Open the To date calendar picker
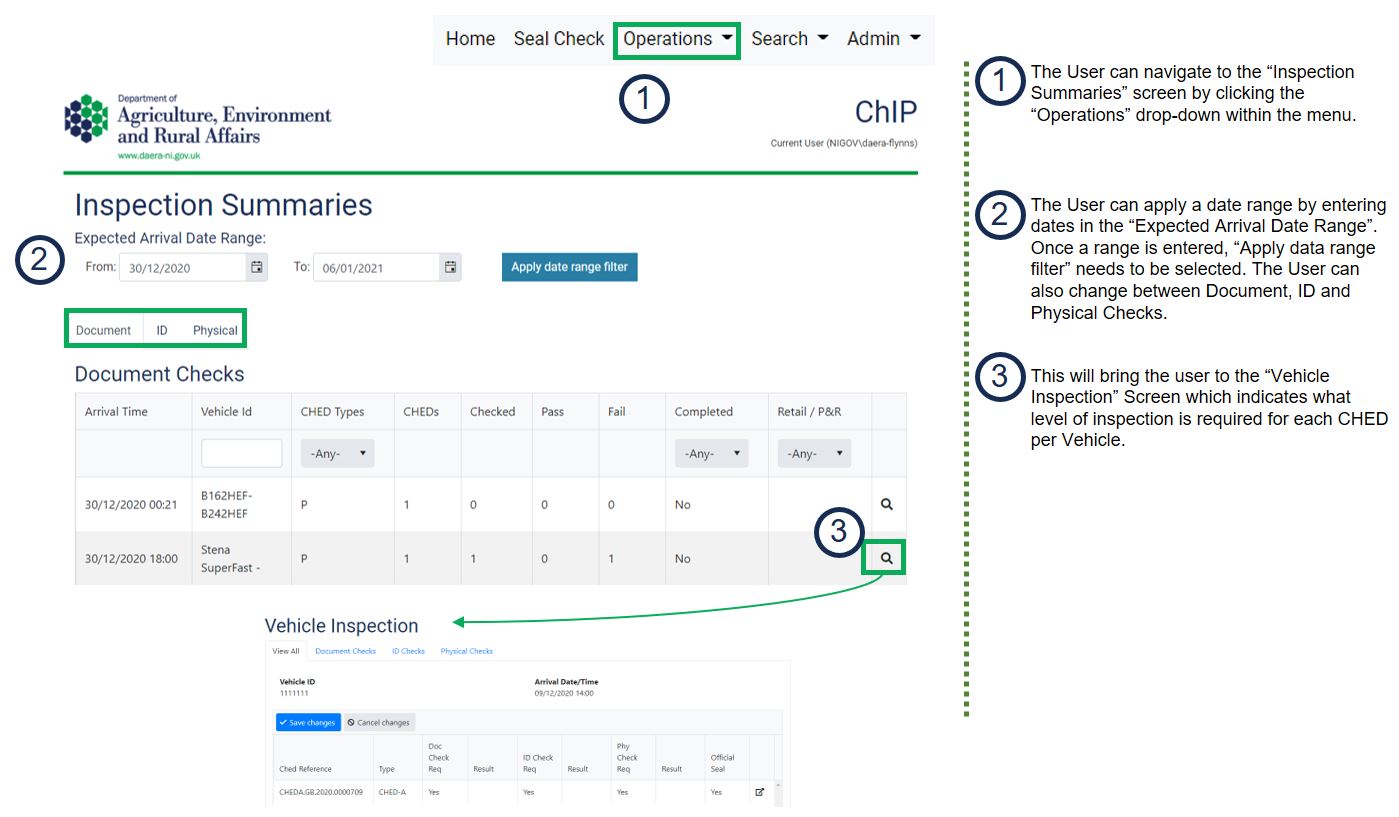The width and height of the screenshot is (1399, 817). click(450, 267)
